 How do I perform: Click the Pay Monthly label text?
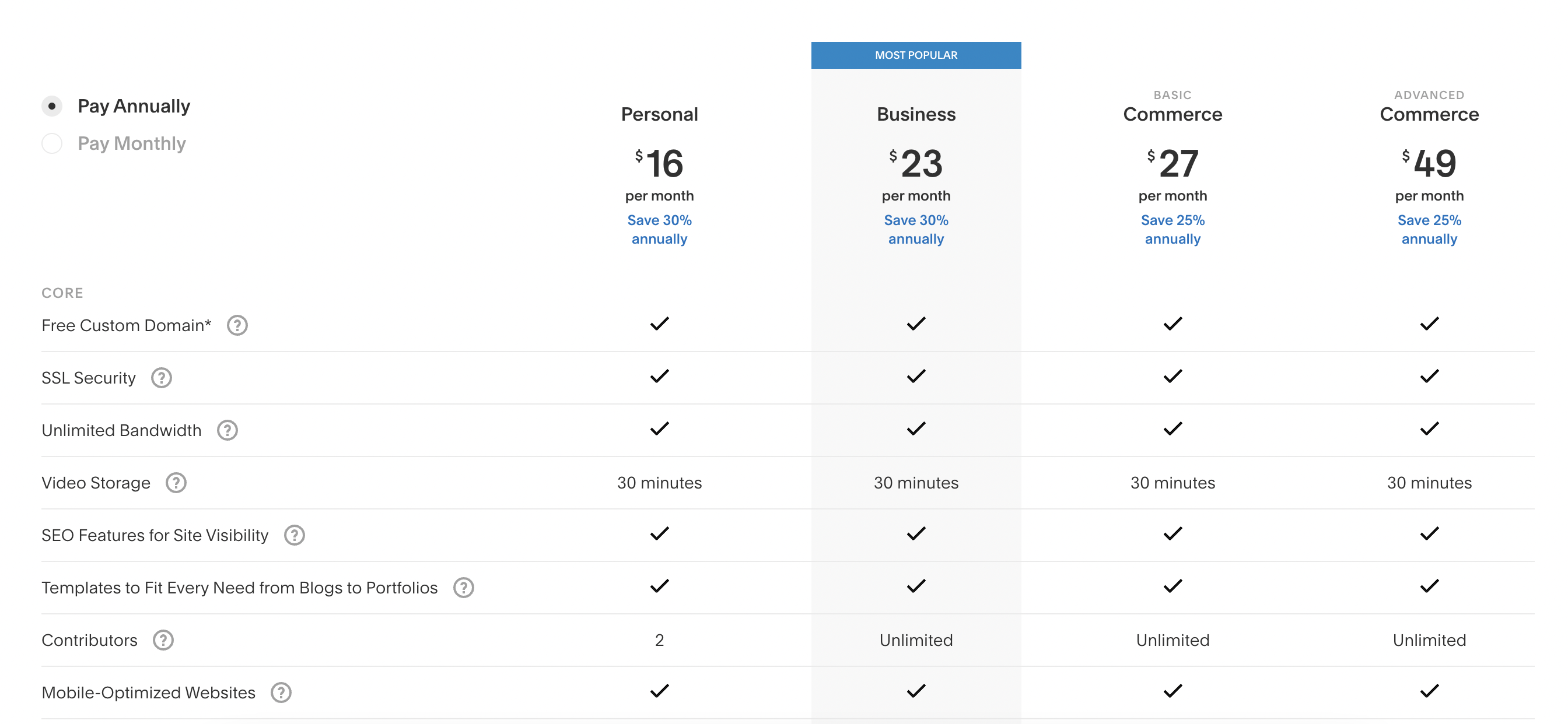point(131,143)
